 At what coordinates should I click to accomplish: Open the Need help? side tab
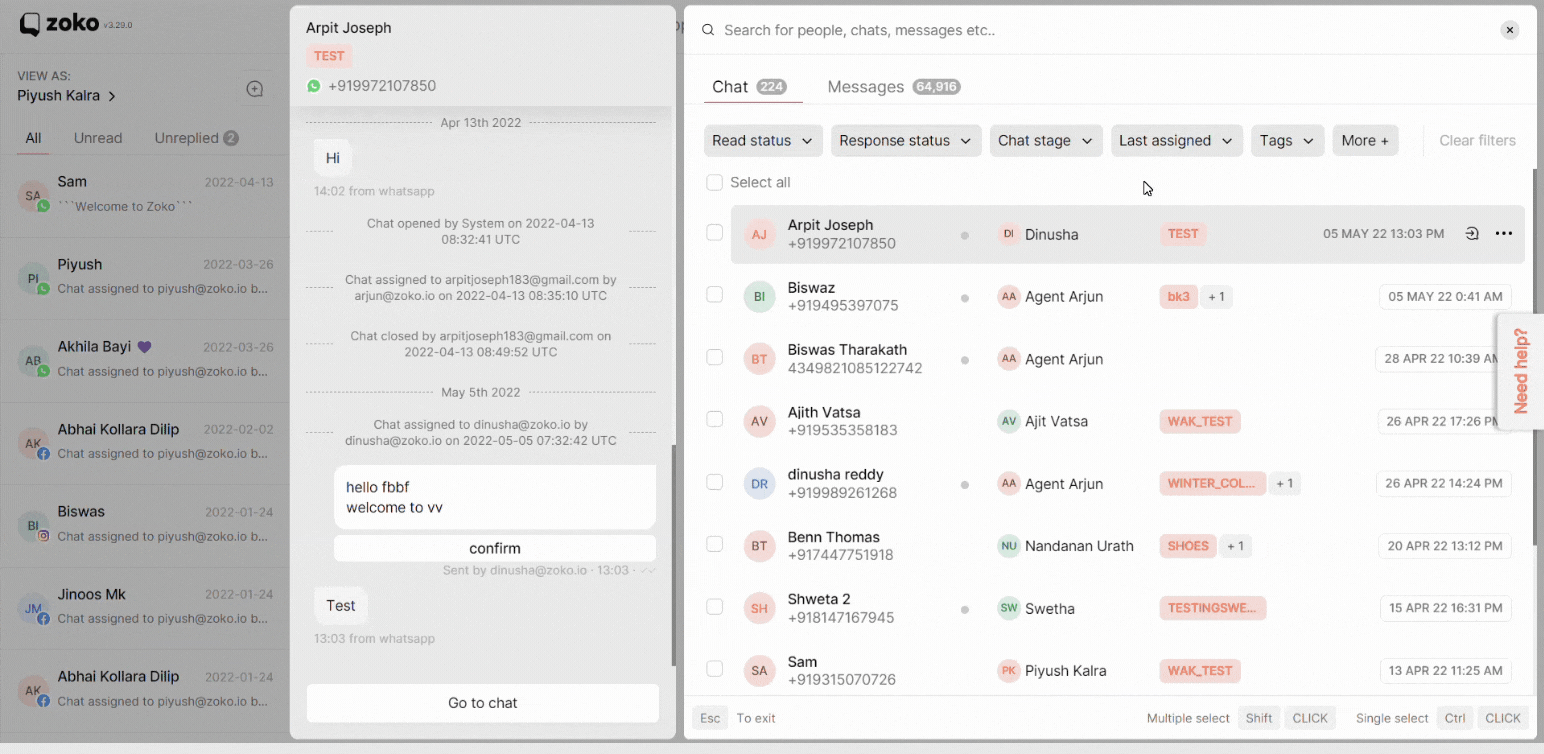pyautogui.click(x=1520, y=371)
